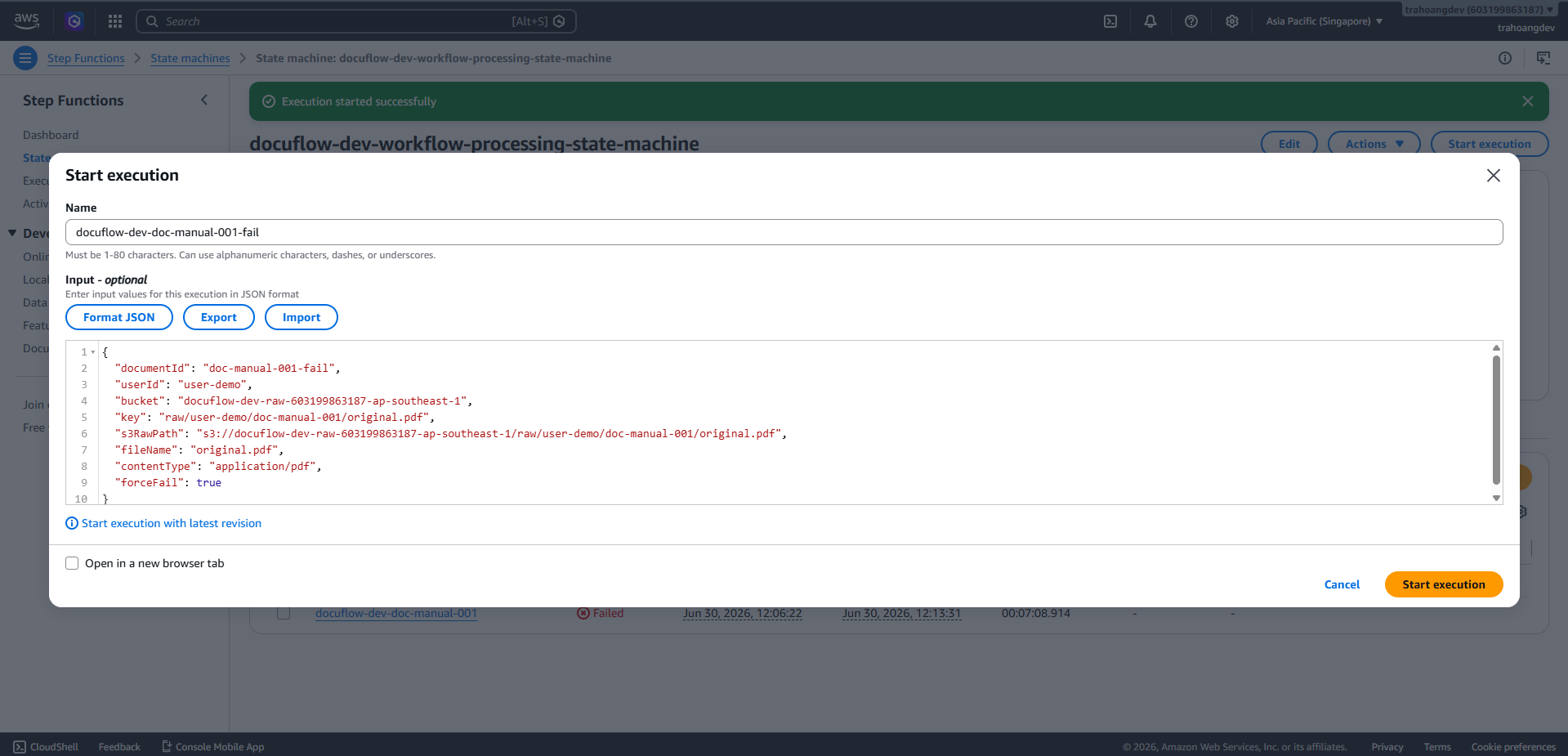Click the orange Start execution button
Image resolution: width=1568 pixels, height=756 pixels.
click(x=1444, y=584)
